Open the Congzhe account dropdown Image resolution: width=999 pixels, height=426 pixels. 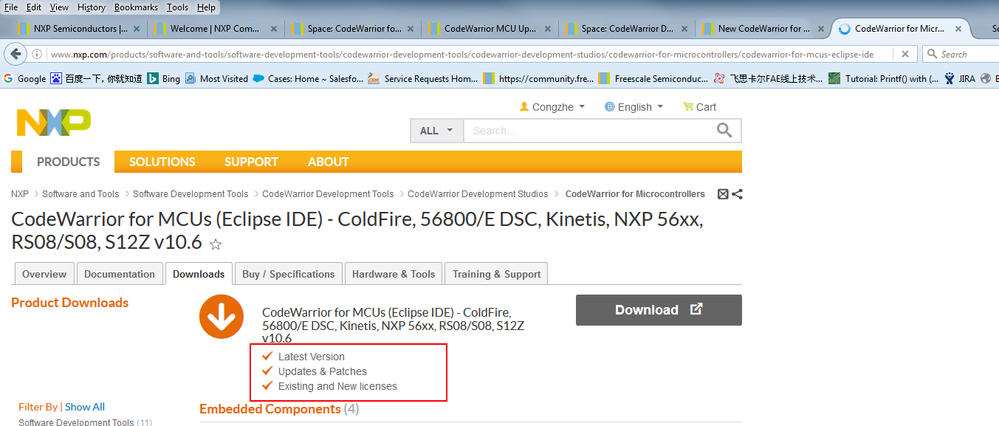552,107
